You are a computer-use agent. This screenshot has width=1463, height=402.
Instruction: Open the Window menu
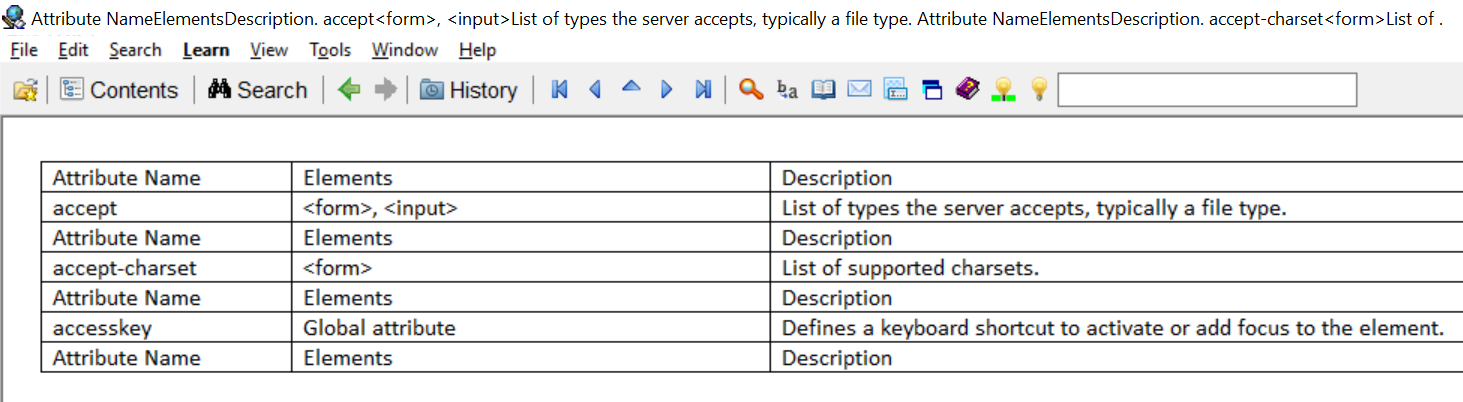404,50
